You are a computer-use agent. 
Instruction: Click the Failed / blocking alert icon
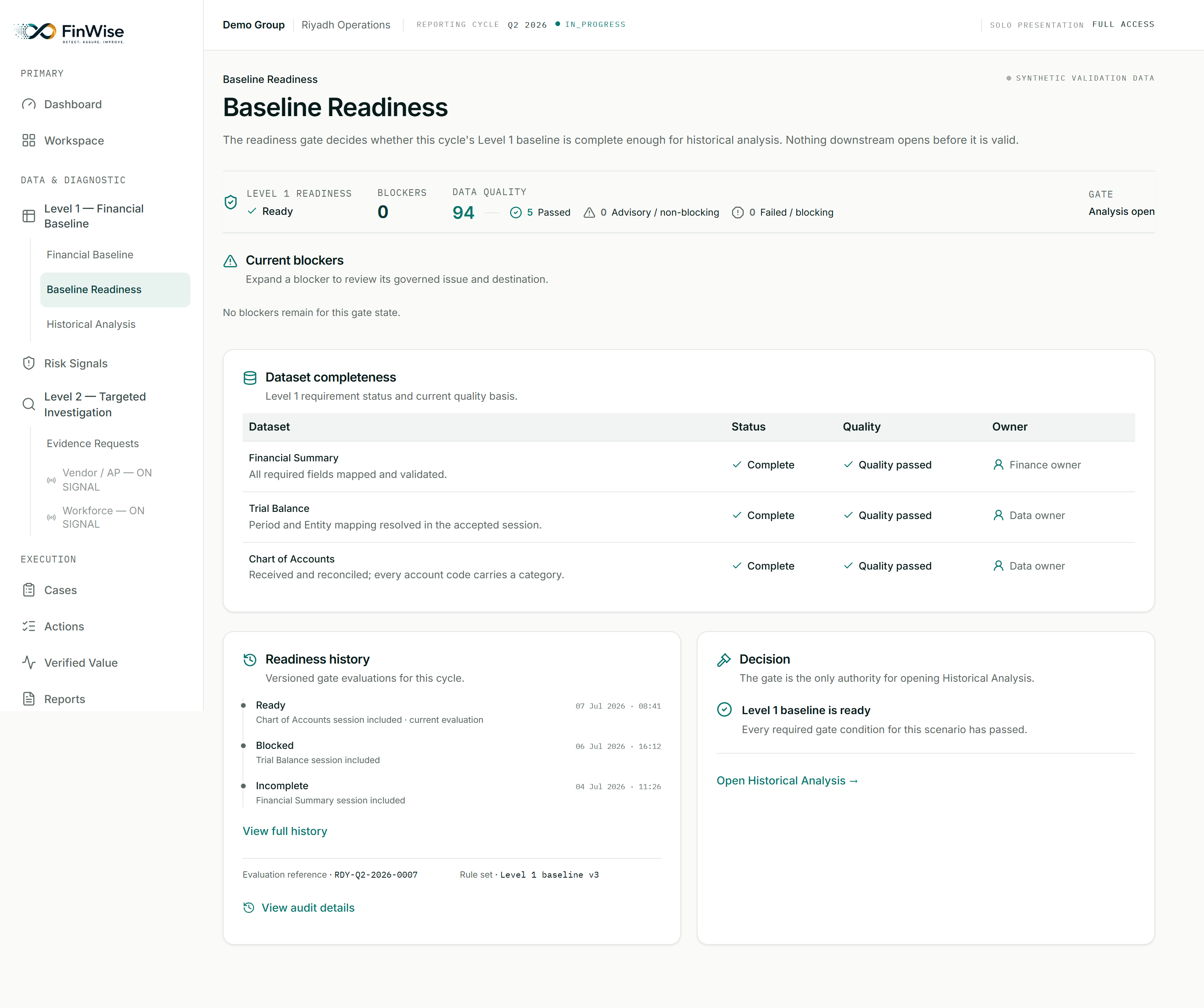pyautogui.click(x=738, y=213)
